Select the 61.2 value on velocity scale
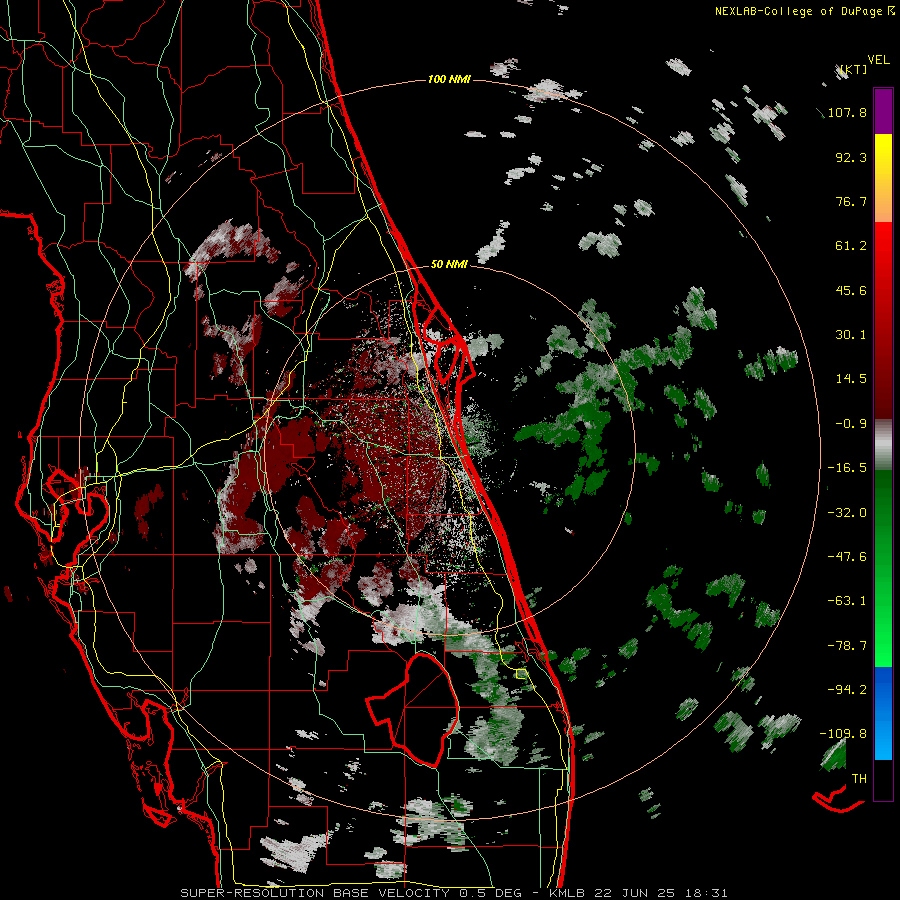This screenshot has height=900, width=900. 851,246
